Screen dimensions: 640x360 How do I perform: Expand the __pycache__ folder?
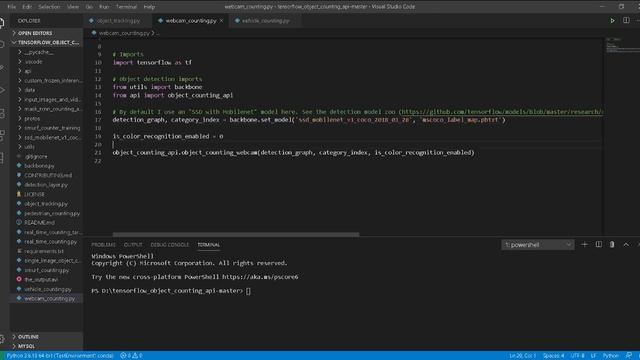pos(38,52)
